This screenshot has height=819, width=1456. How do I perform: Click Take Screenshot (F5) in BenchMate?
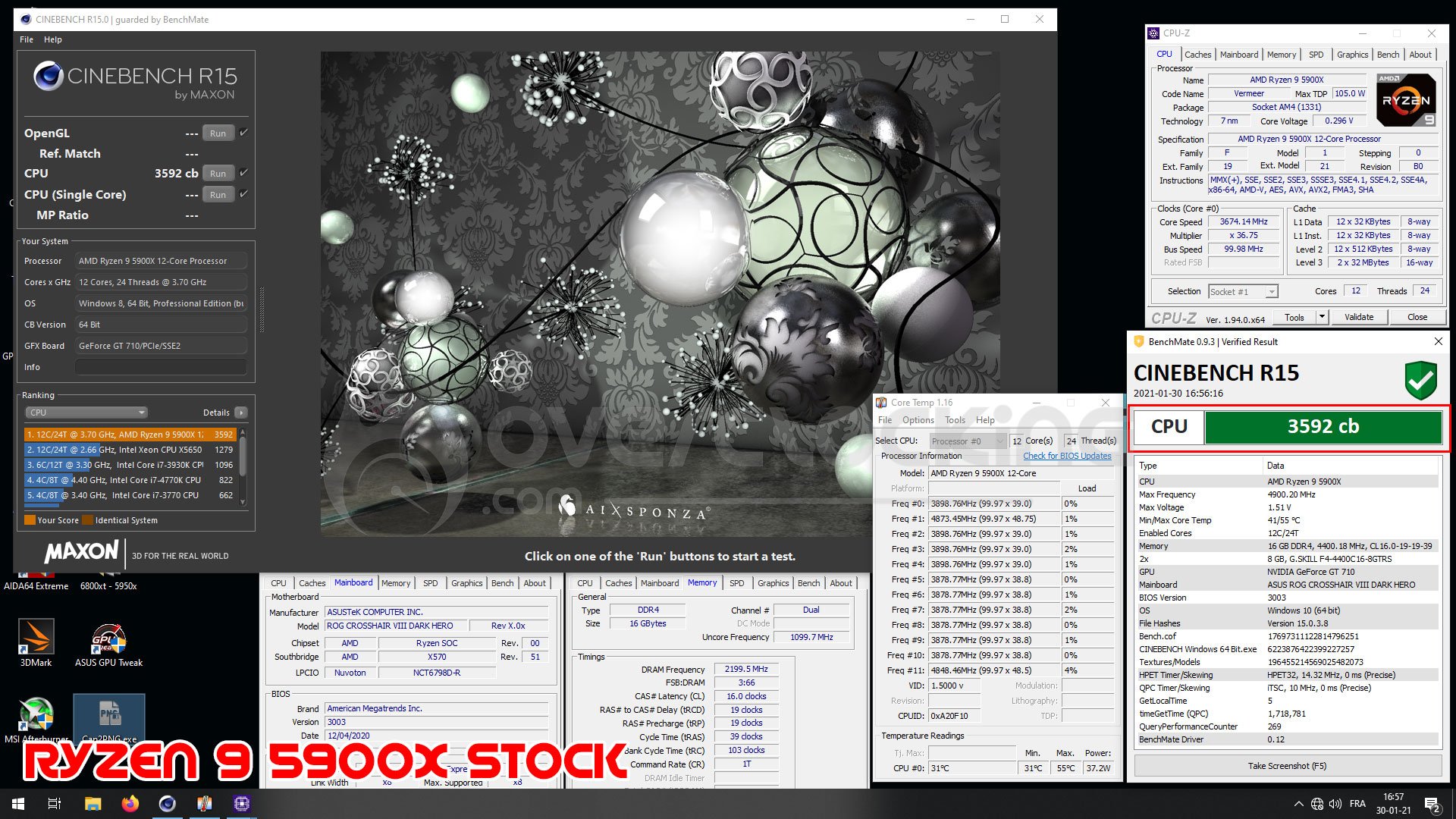(x=1287, y=766)
